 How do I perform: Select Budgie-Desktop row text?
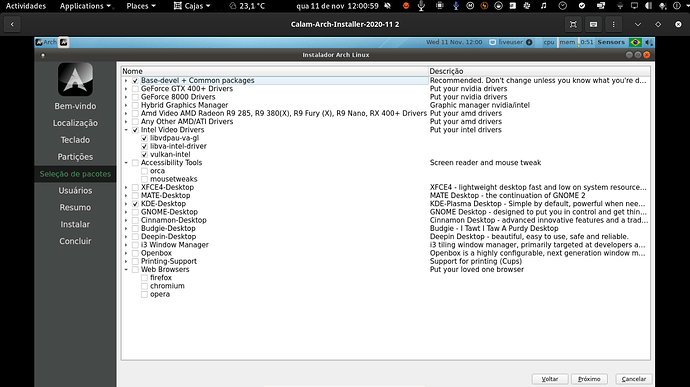point(168,229)
